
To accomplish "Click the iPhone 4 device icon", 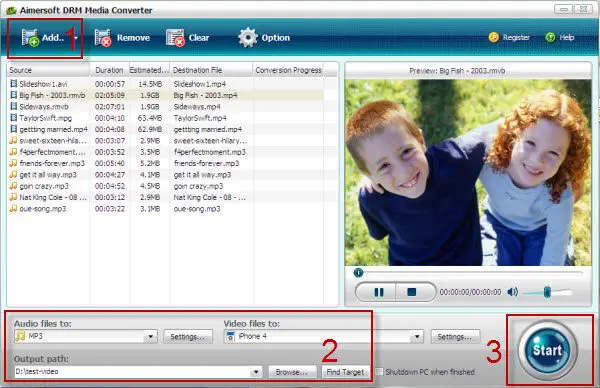I will (230, 336).
